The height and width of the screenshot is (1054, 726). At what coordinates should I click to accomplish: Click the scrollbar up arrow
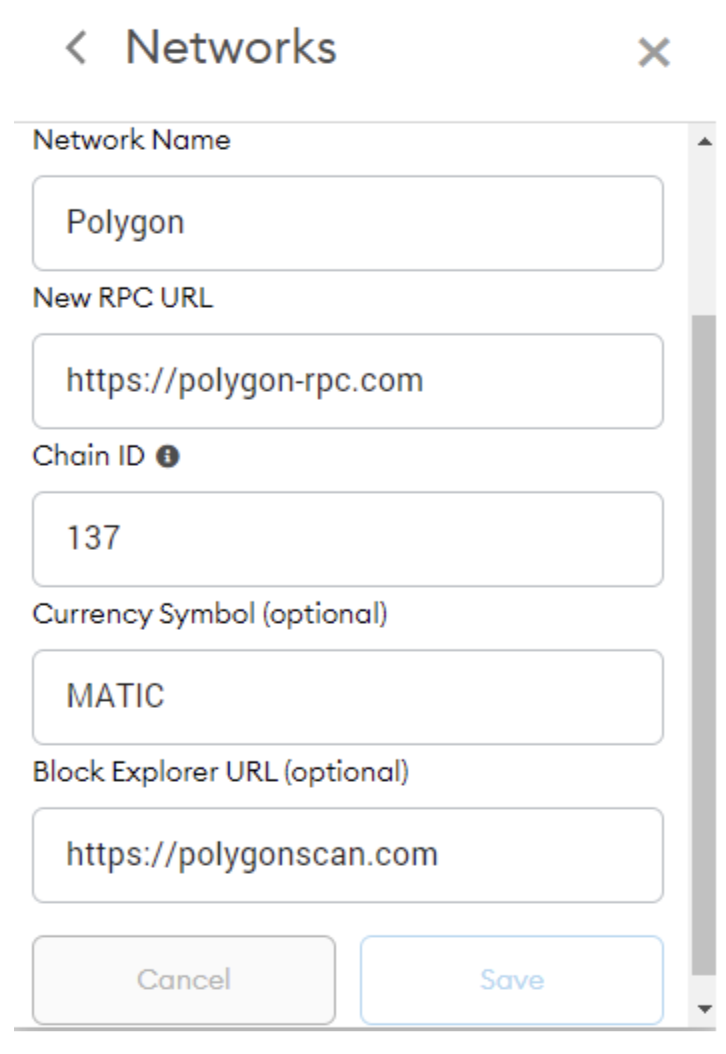point(704,142)
